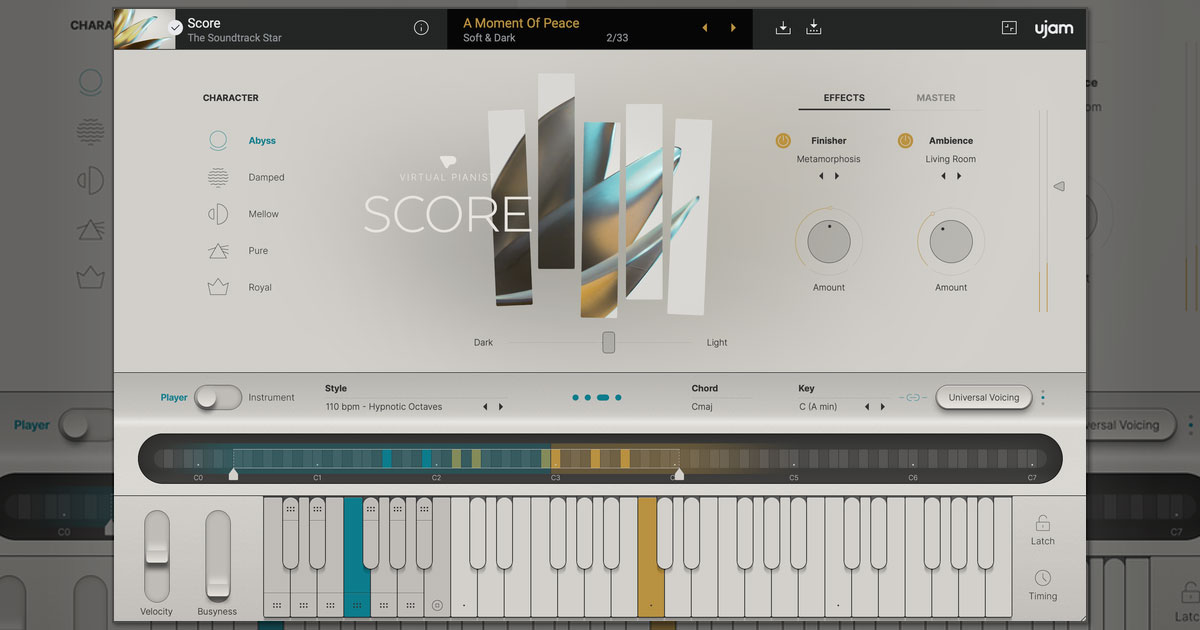
Task: Click the Pure character label
Action: 258,251
